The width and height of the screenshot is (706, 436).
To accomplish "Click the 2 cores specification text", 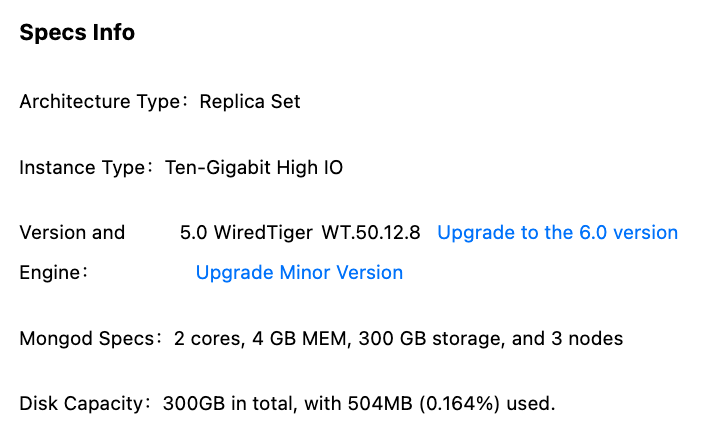I will pyautogui.click(x=207, y=338).
